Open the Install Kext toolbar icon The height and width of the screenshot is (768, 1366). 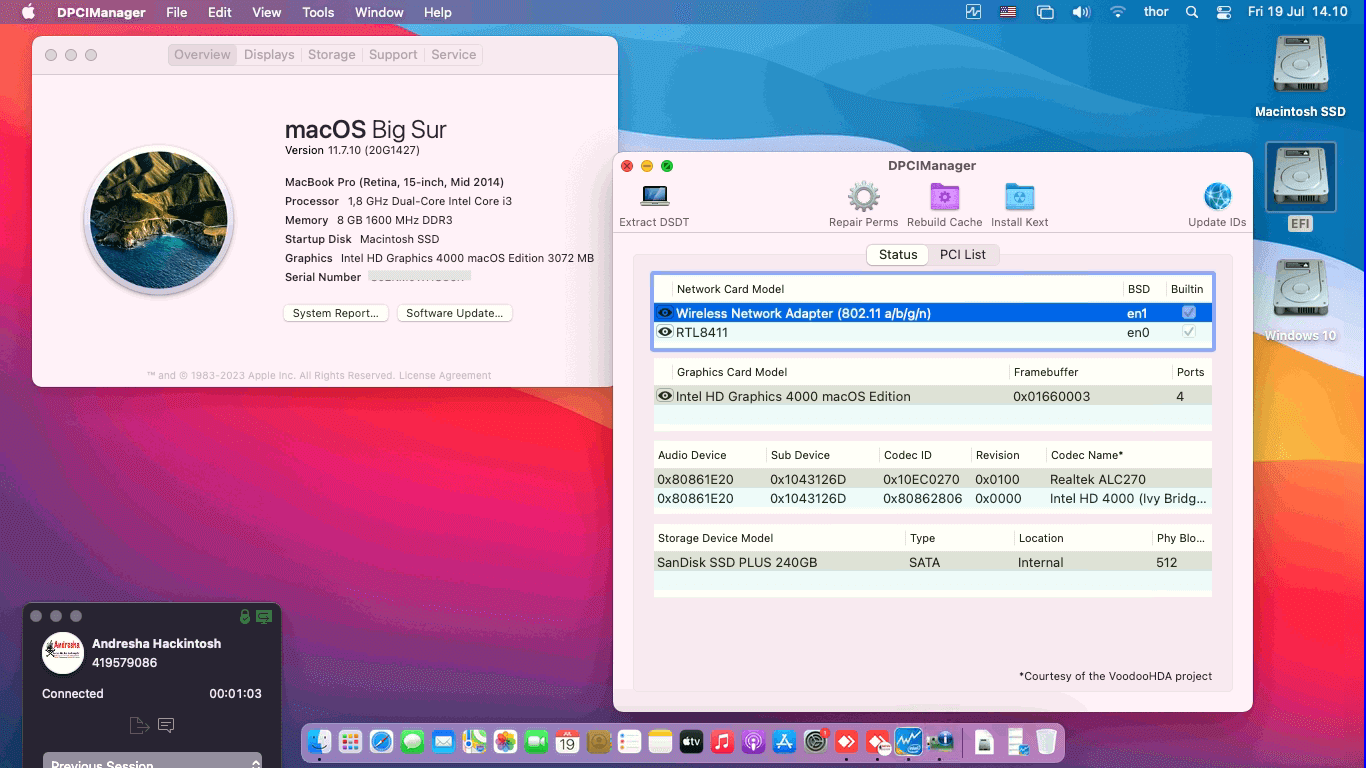pyautogui.click(x=1019, y=196)
